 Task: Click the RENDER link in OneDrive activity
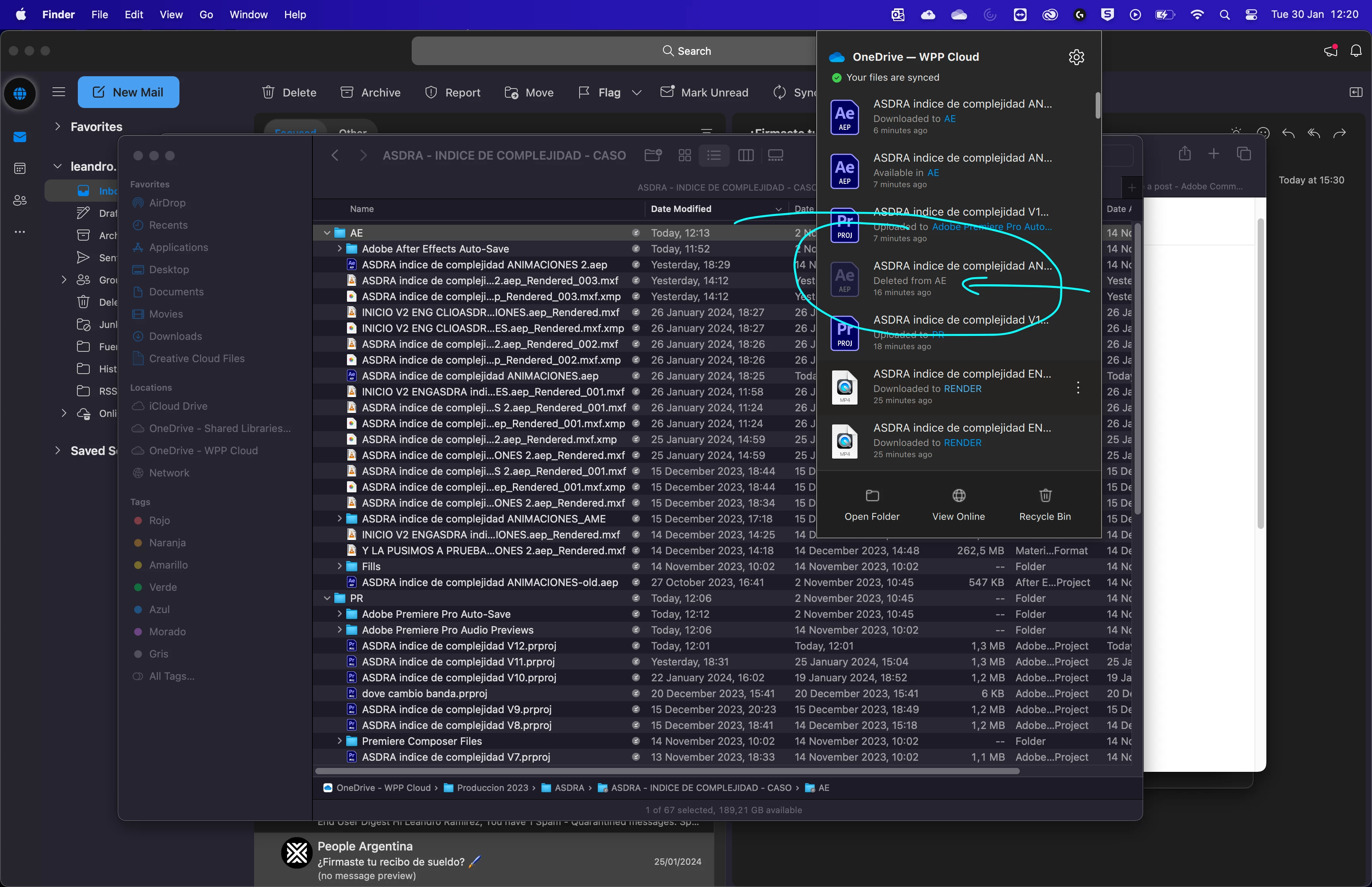point(962,389)
